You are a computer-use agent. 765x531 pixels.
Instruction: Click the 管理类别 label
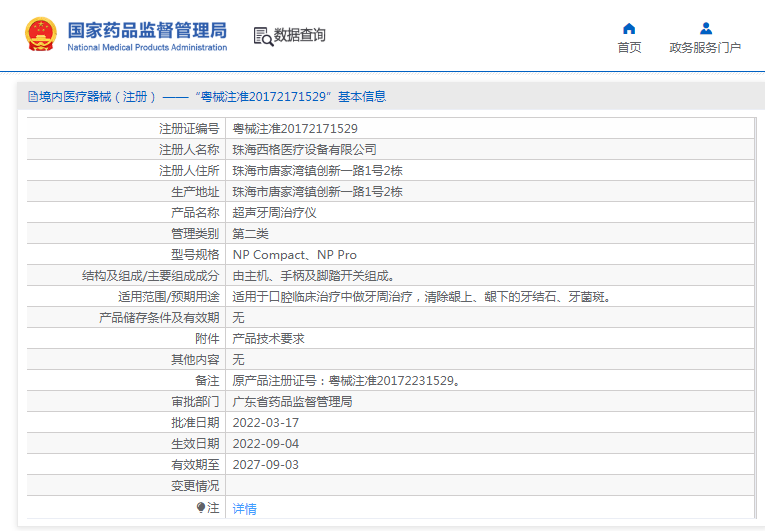(x=195, y=233)
